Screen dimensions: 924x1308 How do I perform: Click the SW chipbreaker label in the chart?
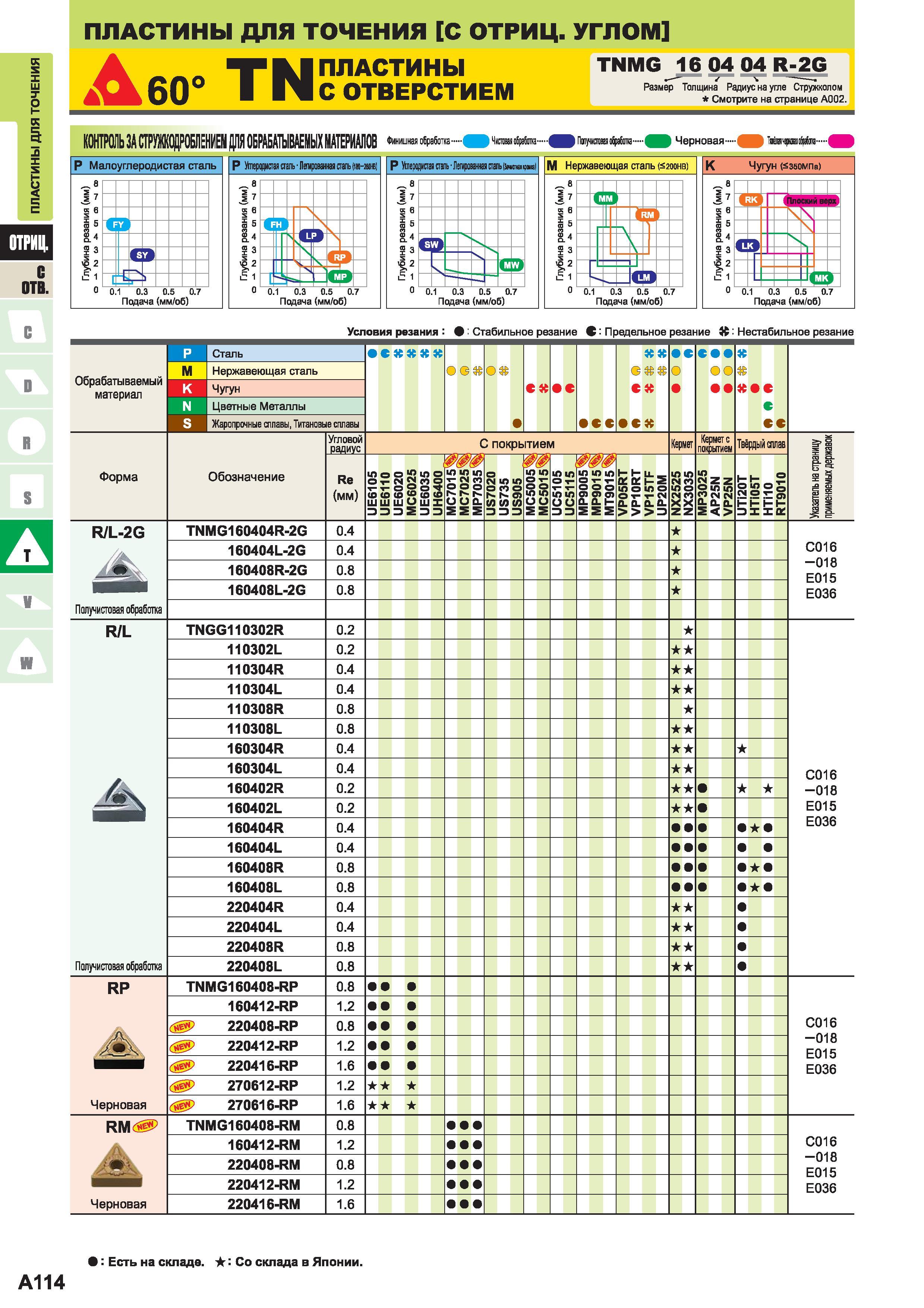pyautogui.click(x=432, y=245)
